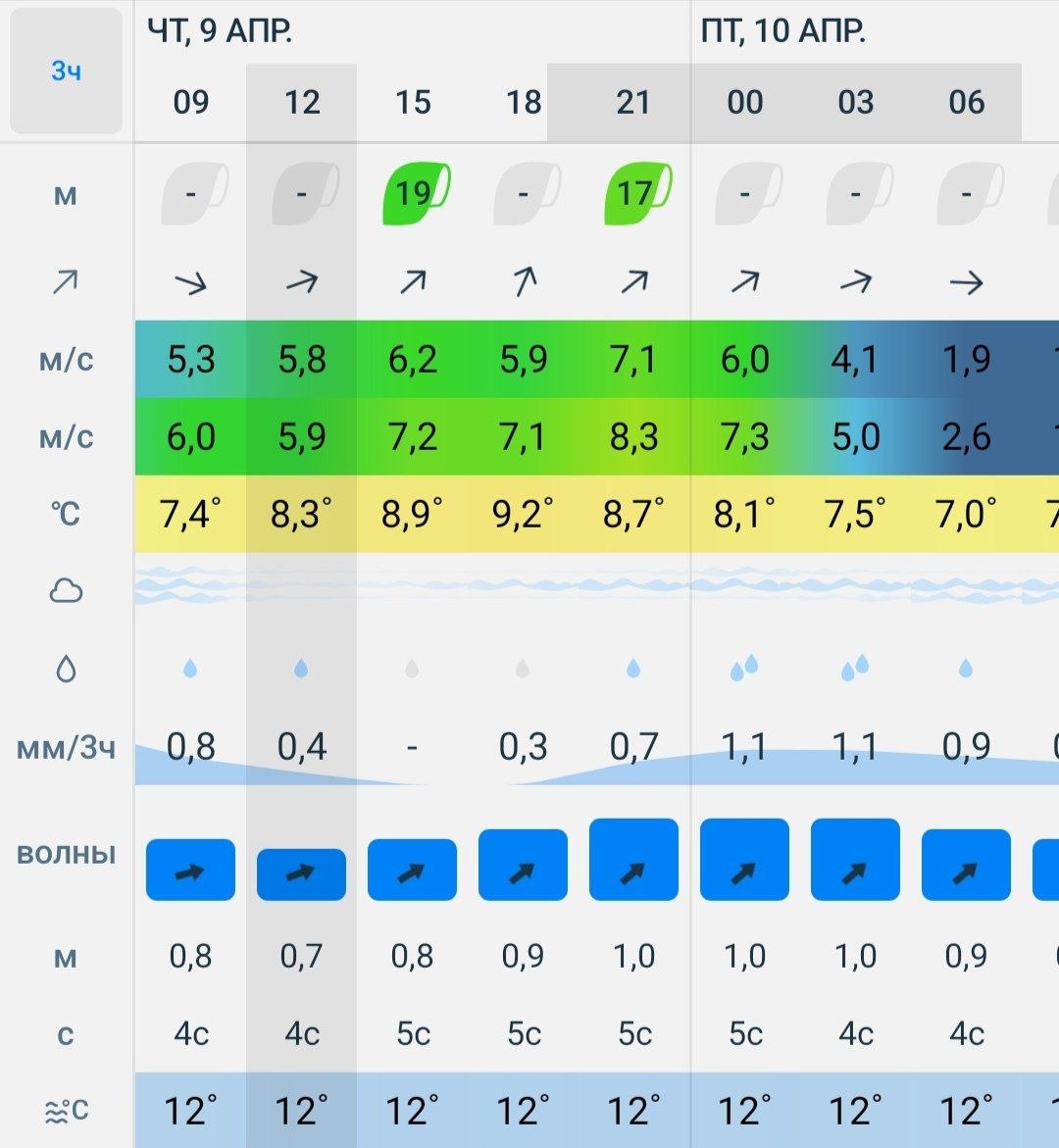Viewport: 1059px width, 1148px height.
Task: Open the ЧТ, 9 АПР. day header
Action: pos(221,32)
